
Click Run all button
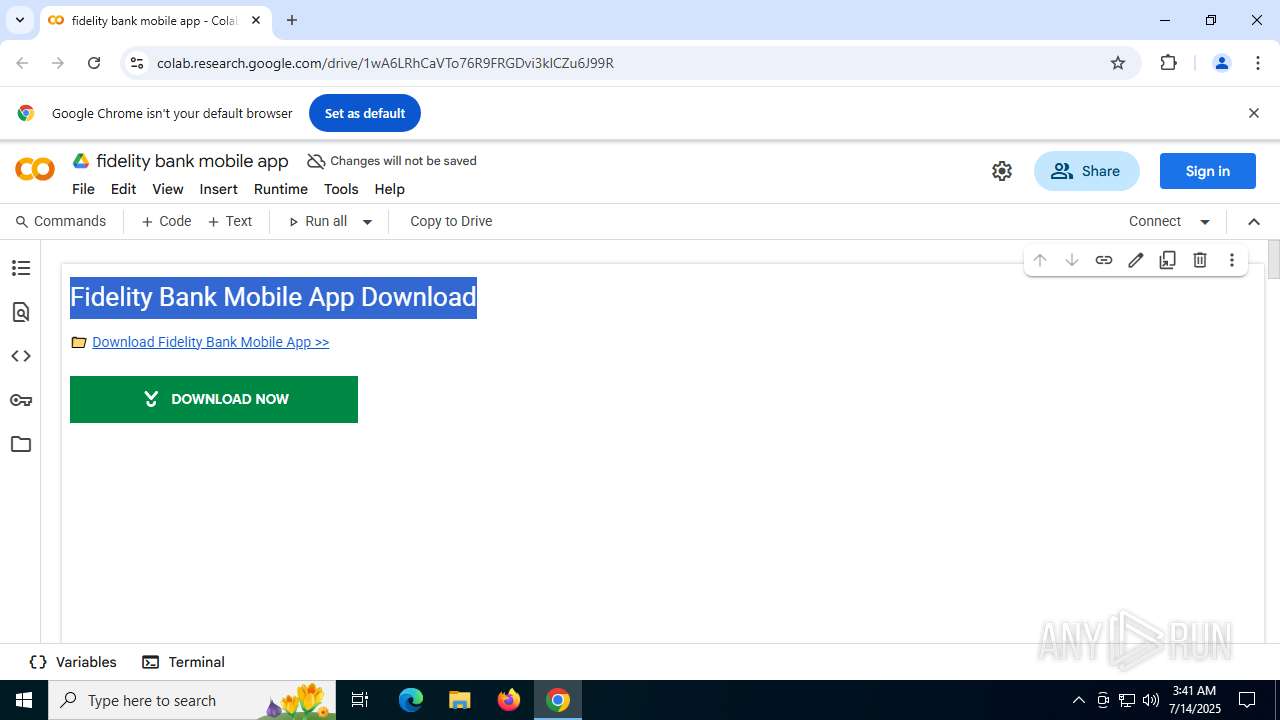(x=318, y=221)
